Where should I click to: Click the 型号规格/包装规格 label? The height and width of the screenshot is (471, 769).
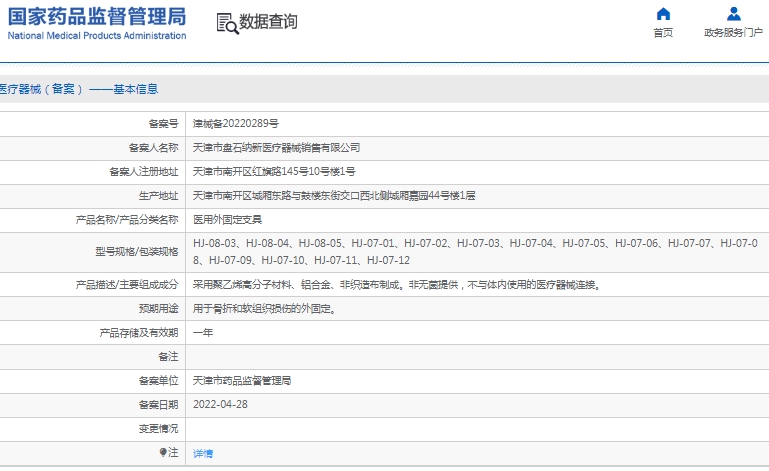pyautogui.click(x=137, y=252)
